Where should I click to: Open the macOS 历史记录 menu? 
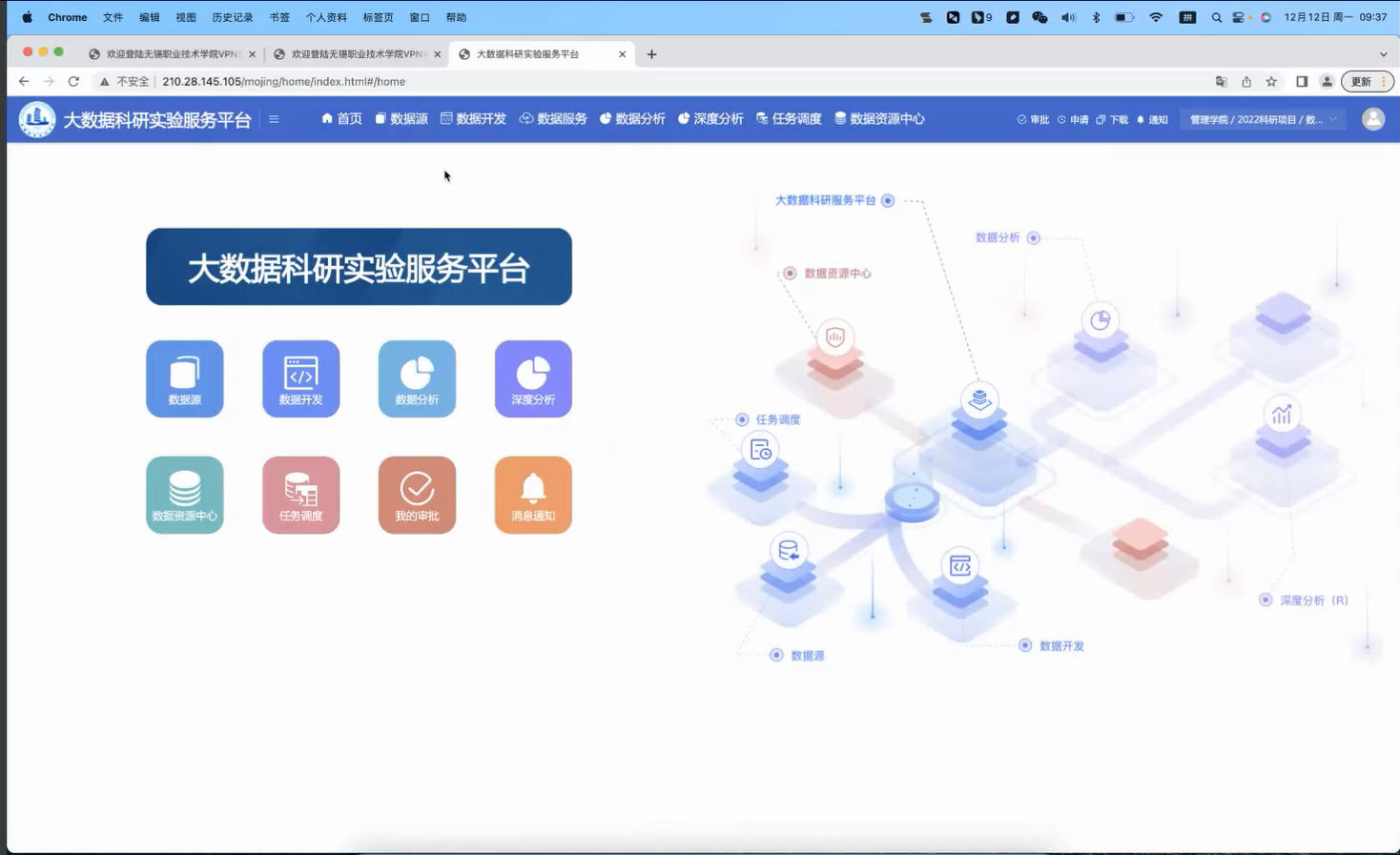click(232, 17)
